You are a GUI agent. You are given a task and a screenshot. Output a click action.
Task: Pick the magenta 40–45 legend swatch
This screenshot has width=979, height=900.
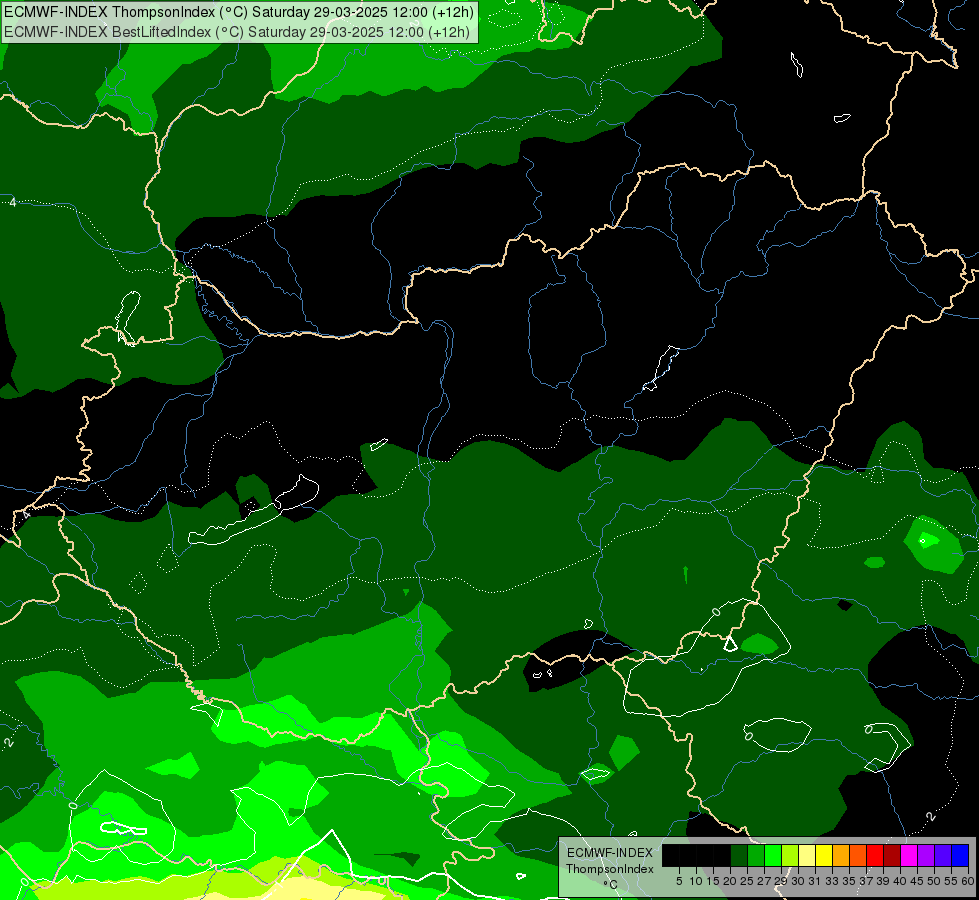910,855
